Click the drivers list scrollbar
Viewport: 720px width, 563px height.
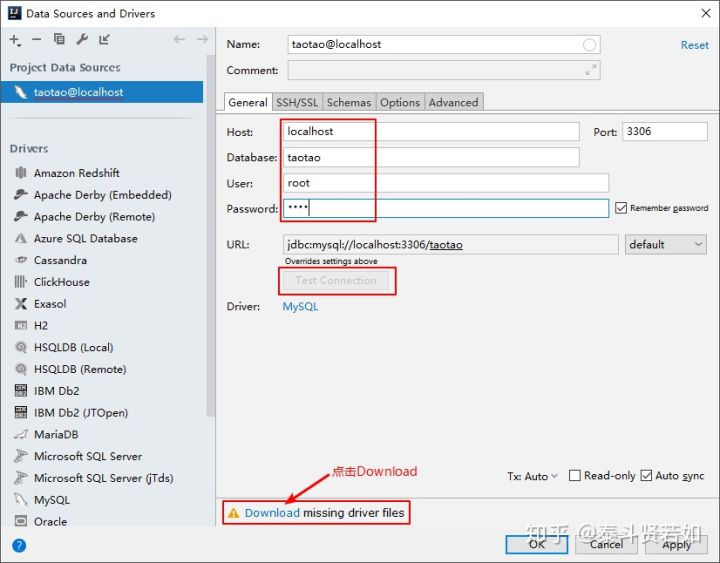pos(211,235)
